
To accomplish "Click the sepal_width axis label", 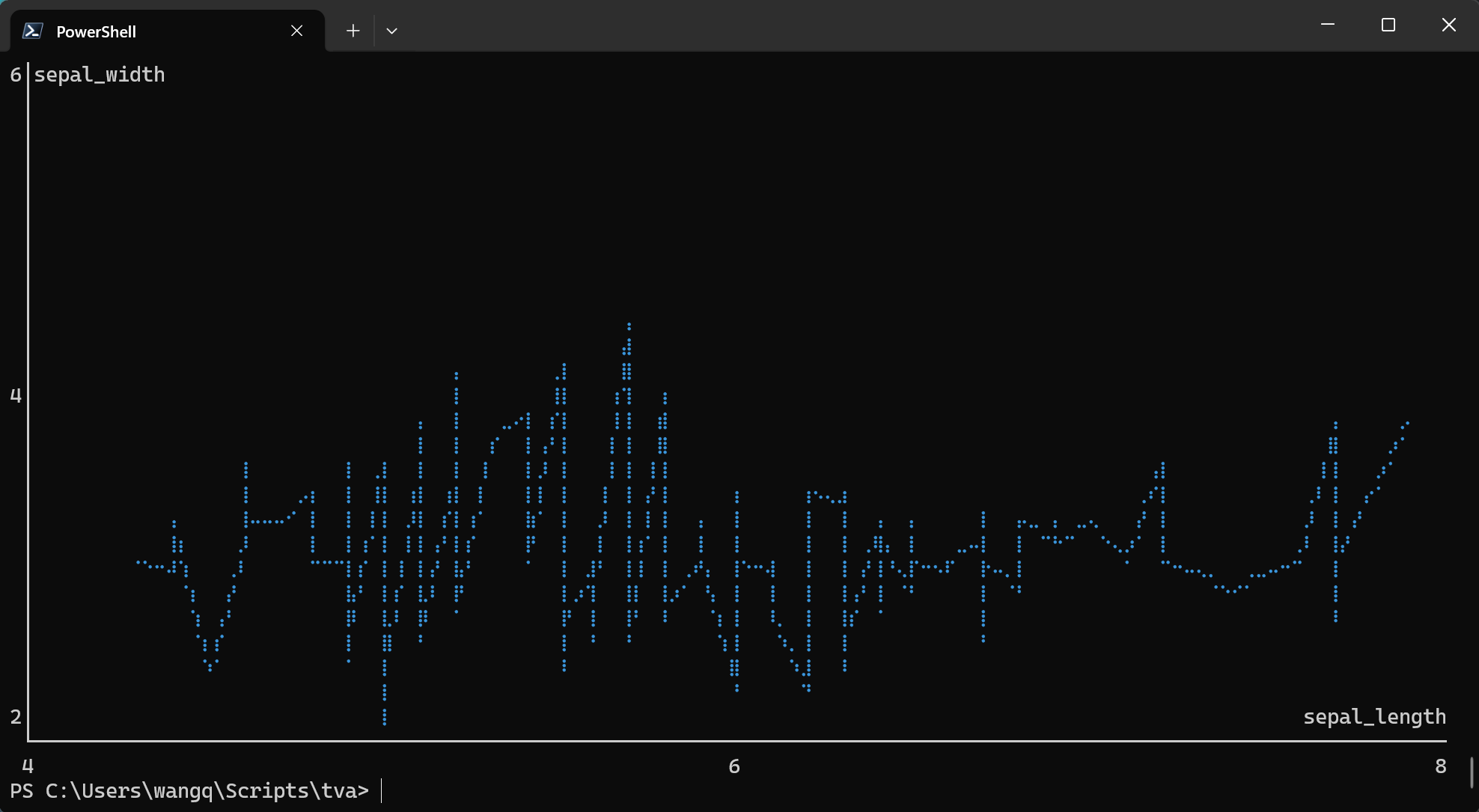I will (100, 74).
